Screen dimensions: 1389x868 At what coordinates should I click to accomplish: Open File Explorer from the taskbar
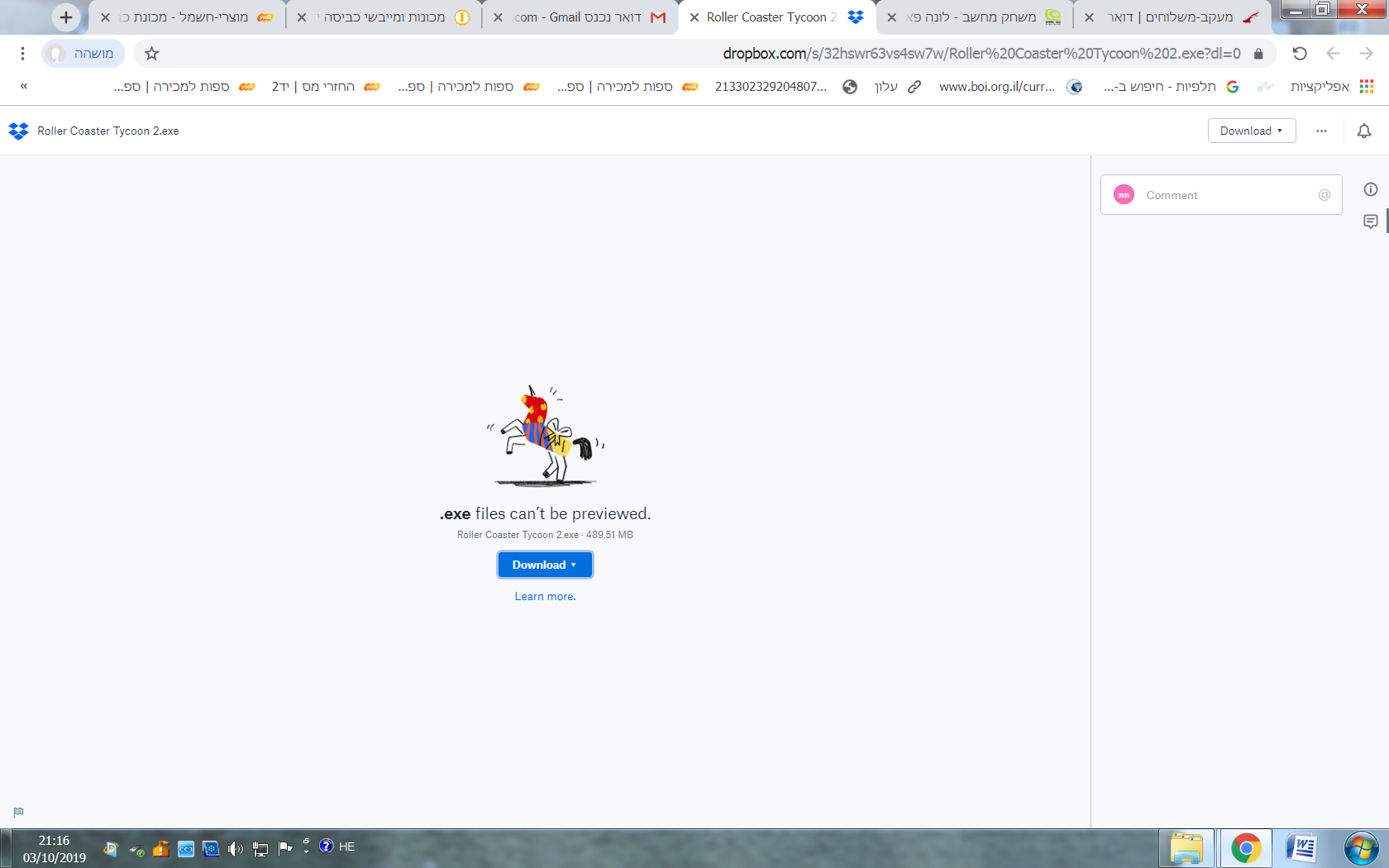pos(1186,848)
